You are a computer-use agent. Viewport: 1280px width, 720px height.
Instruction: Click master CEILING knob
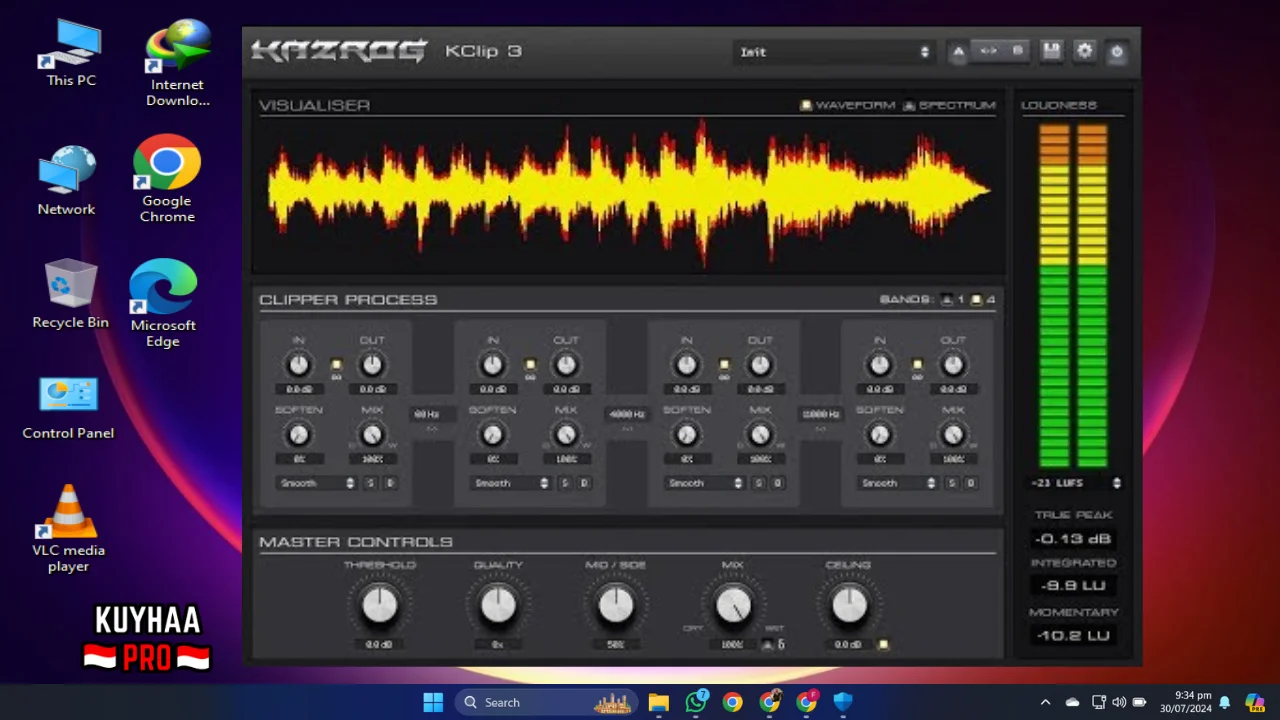coord(849,605)
